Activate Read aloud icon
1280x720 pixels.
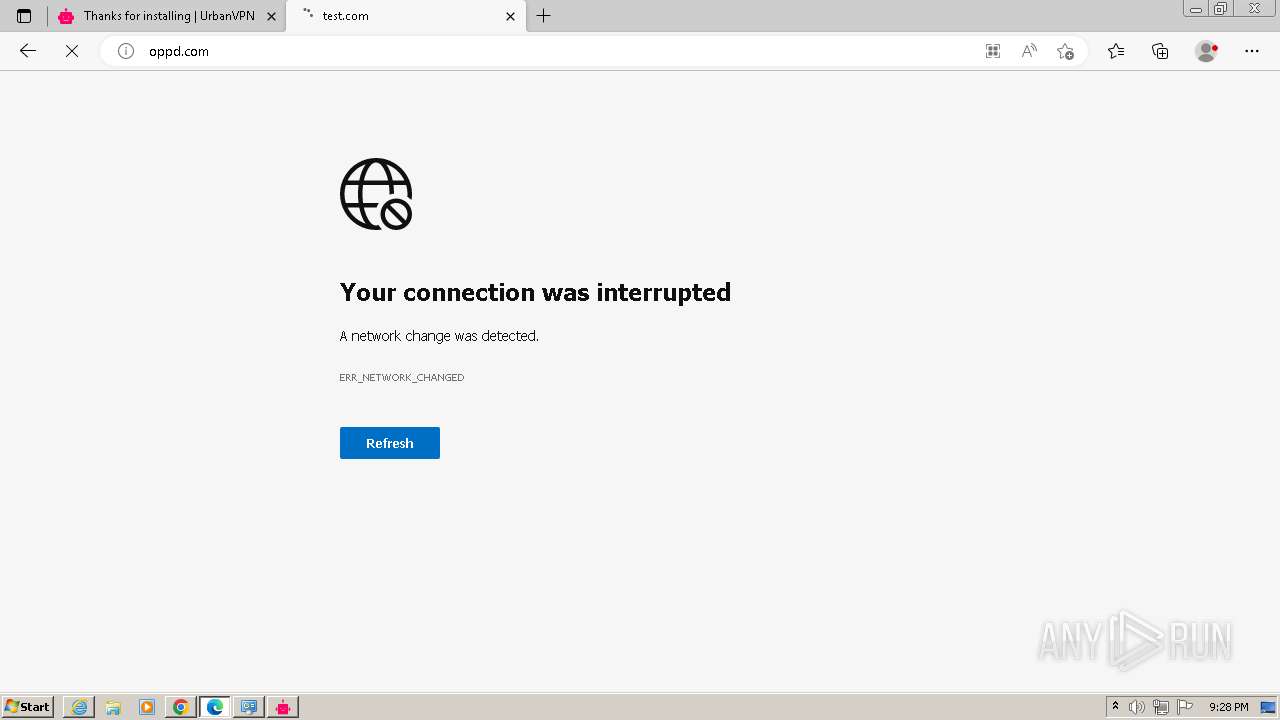(1029, 51)
